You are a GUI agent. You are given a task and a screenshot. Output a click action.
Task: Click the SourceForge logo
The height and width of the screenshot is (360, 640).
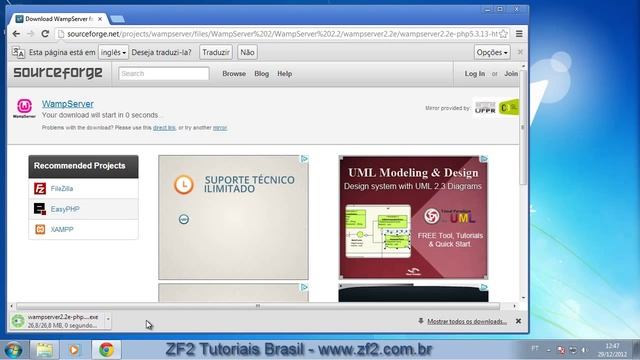coord(58,73)
